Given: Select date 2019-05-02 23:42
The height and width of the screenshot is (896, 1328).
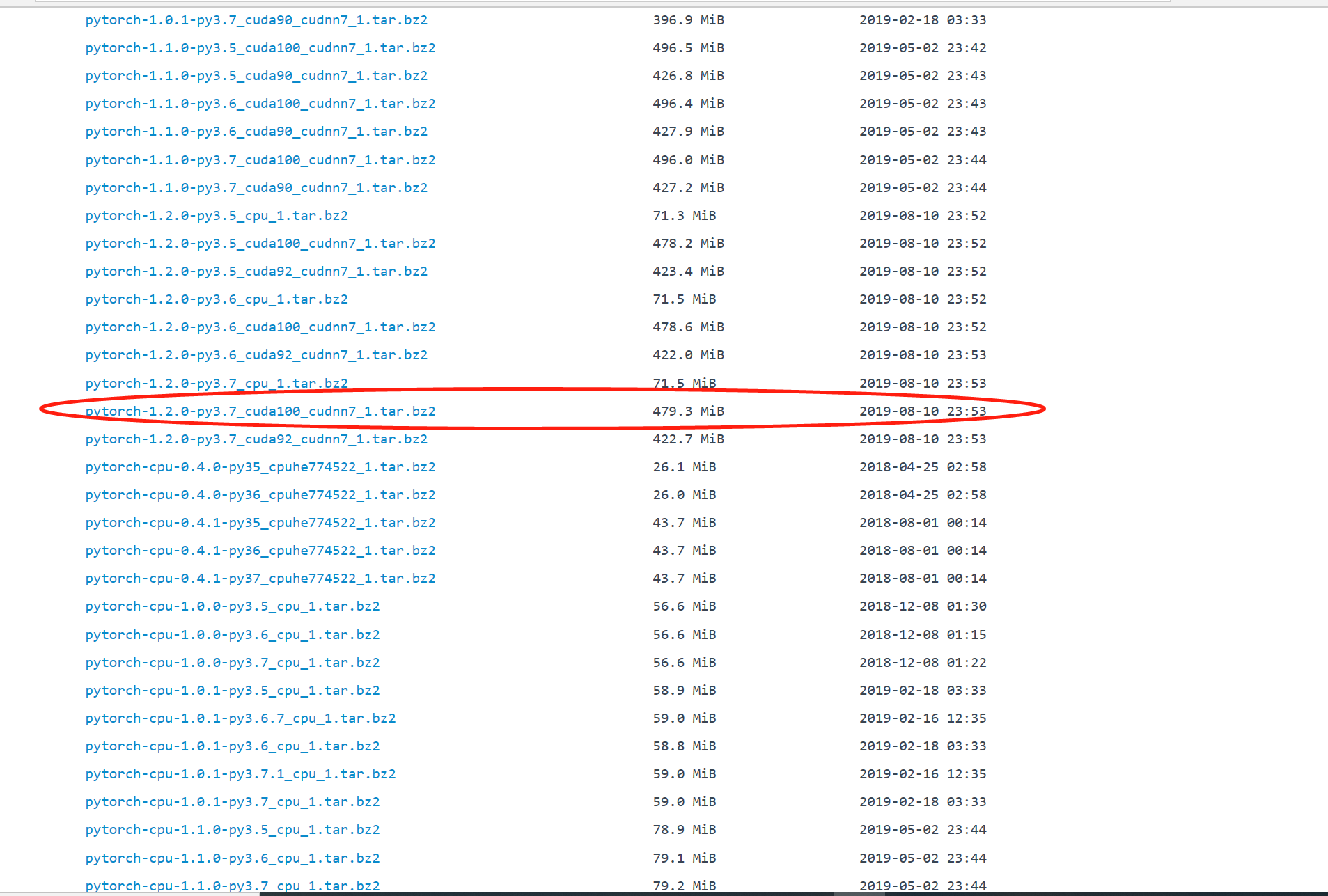Looking at the screenshot, I should click(923, 48).
